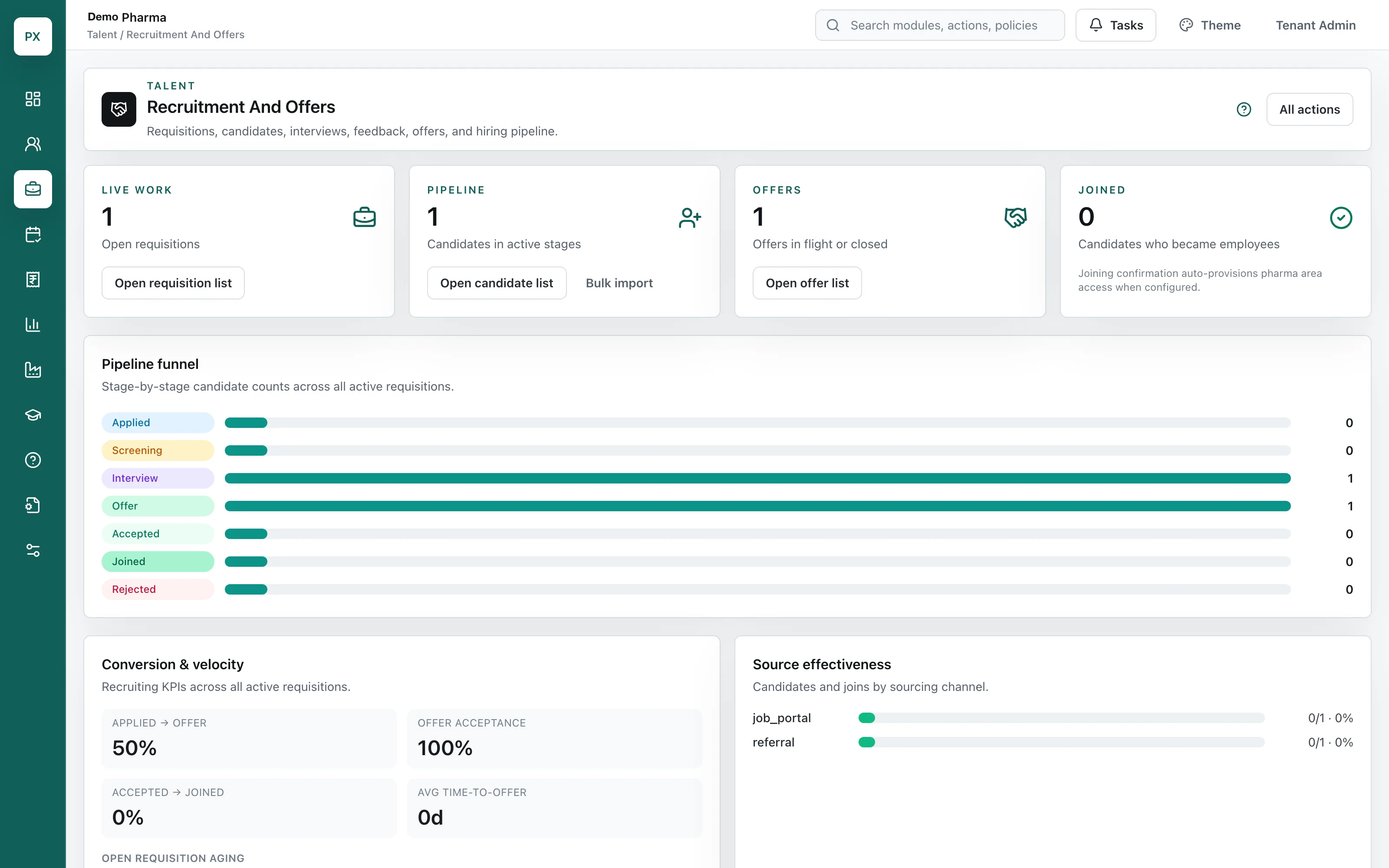Open the rupee receipt icon in sidebar

click(x=33, y=279)
